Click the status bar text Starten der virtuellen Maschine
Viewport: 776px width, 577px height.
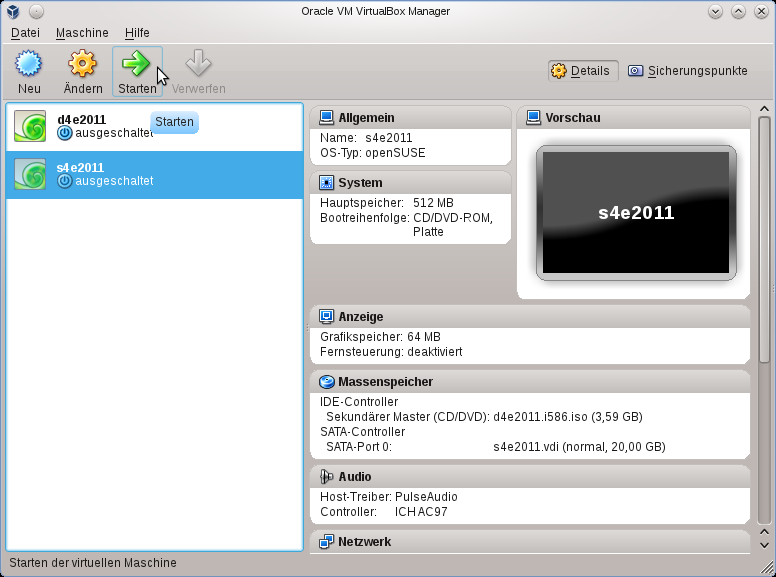click(x=93, y=563)
